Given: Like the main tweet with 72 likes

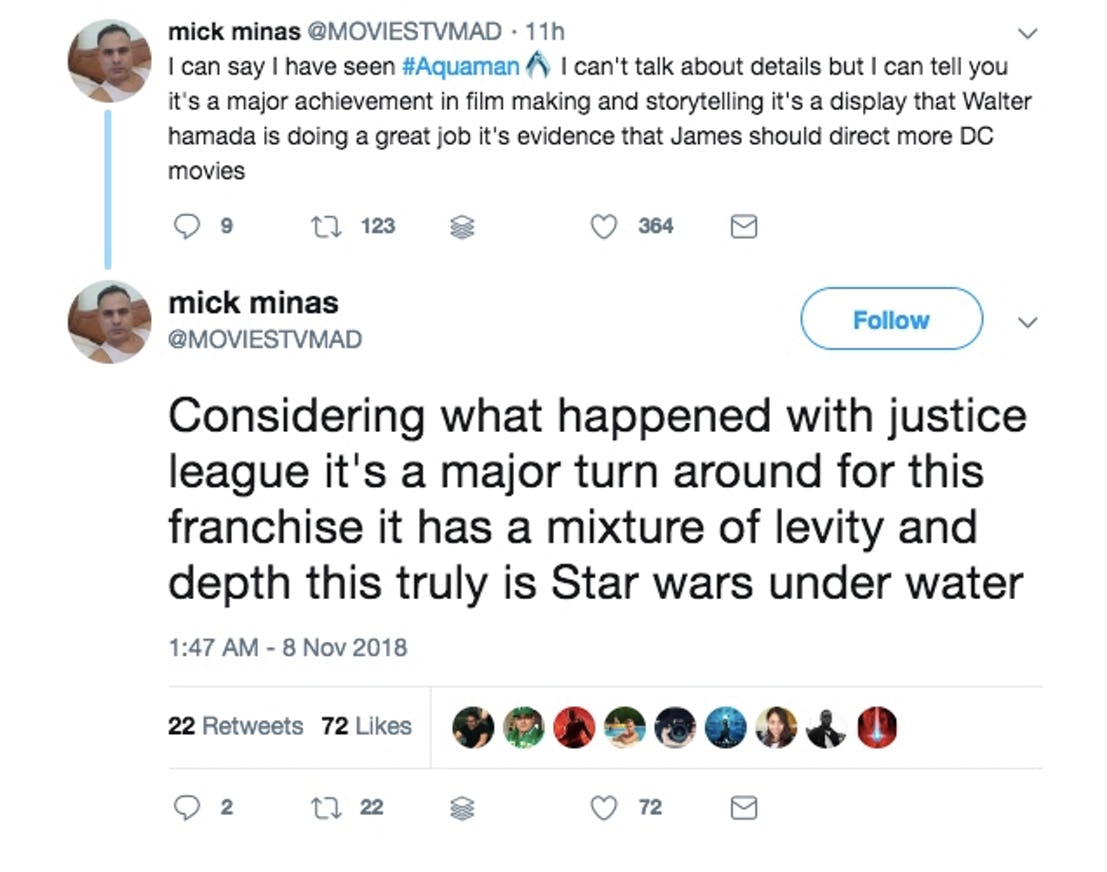Looking at the screenshot, I should click(603, 807).
